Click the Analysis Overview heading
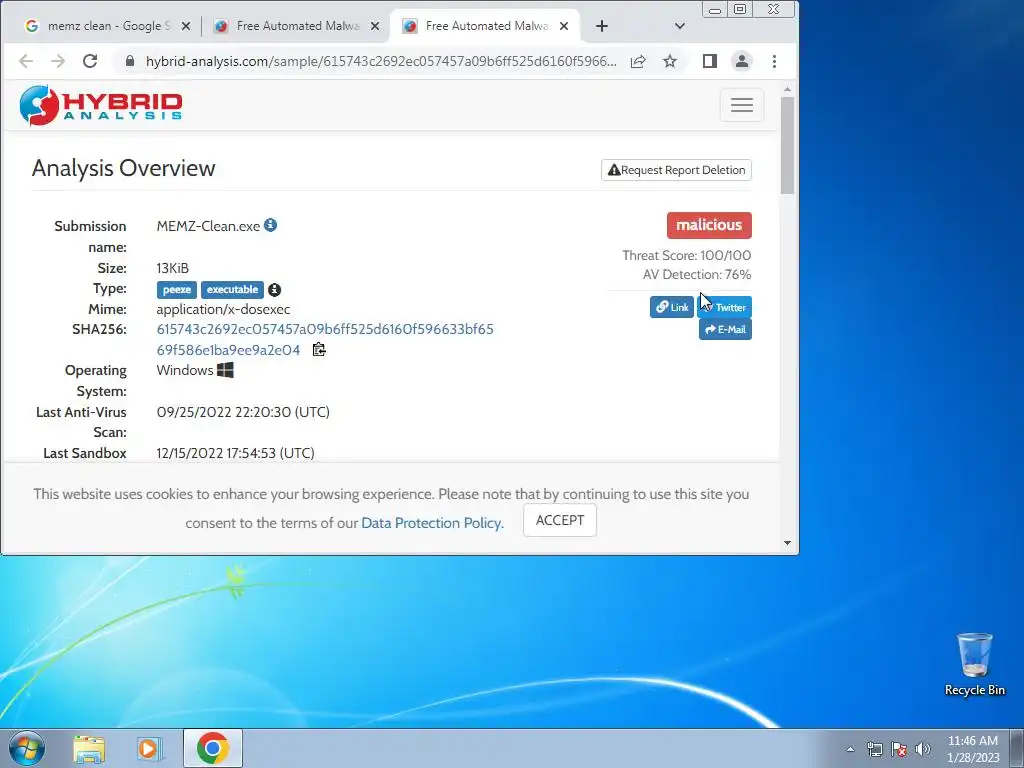This screenshot has width=1024, height=768. (x=123, y=168)
